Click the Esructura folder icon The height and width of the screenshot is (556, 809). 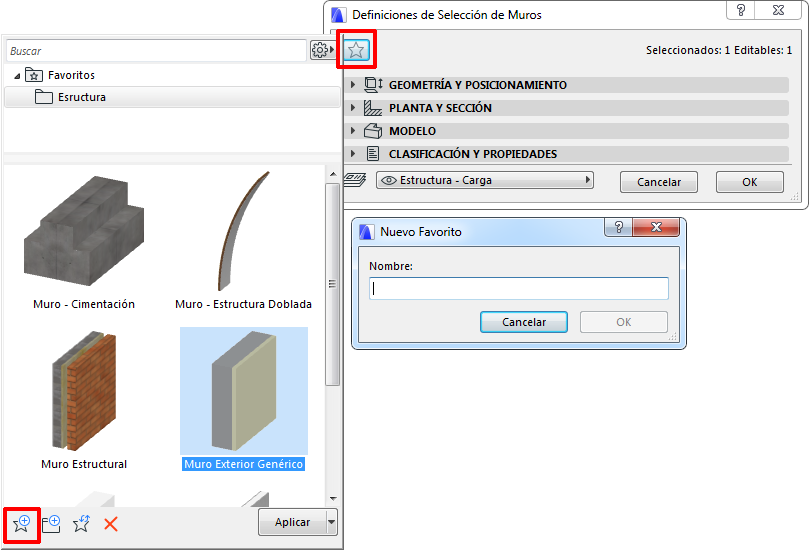pos(44,97)
